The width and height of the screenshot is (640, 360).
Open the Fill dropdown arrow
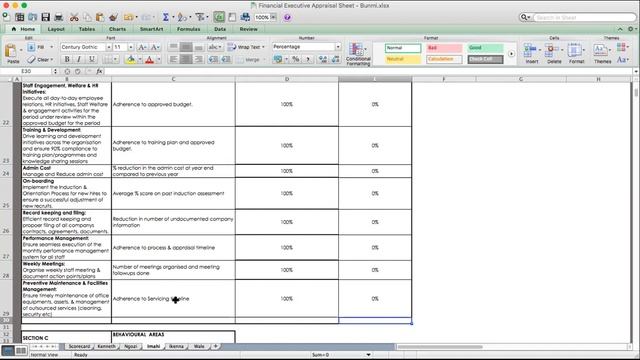tap(51, 47)
